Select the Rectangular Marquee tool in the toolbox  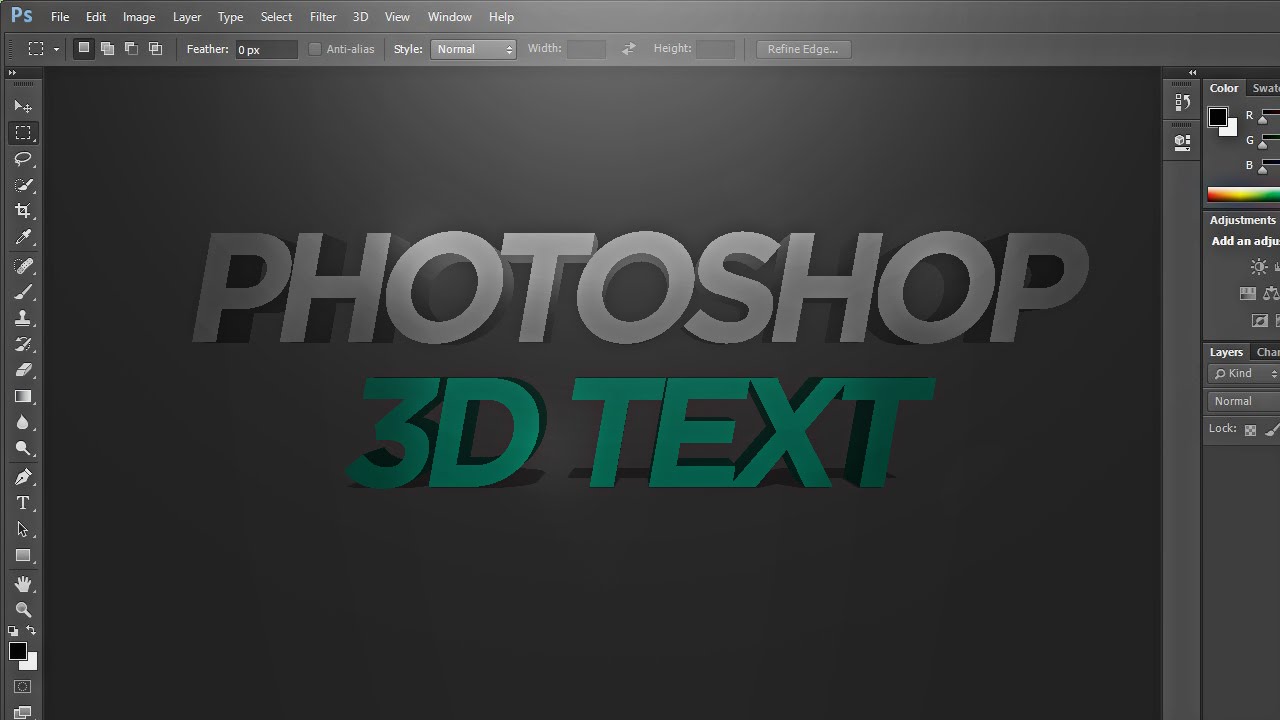(23, 132)
